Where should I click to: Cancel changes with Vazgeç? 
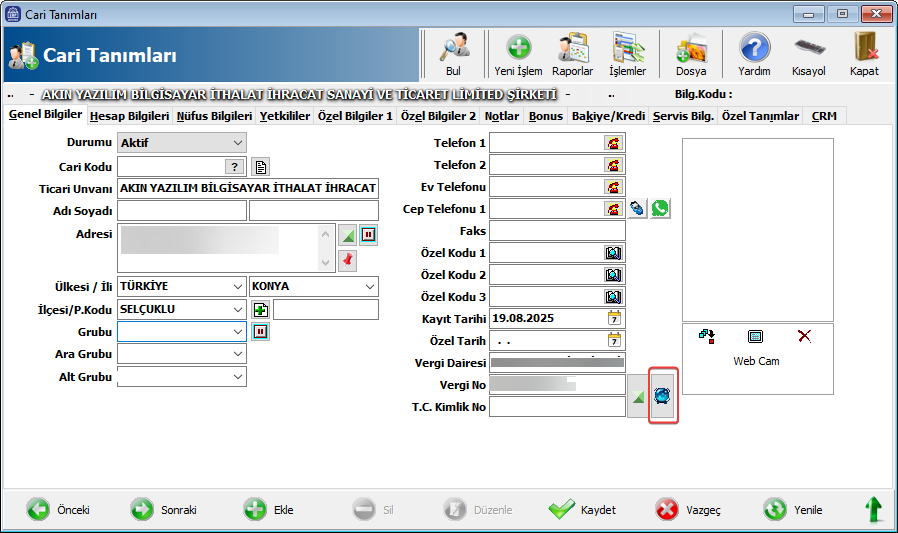pyautogui.click(x=688, y=510)
